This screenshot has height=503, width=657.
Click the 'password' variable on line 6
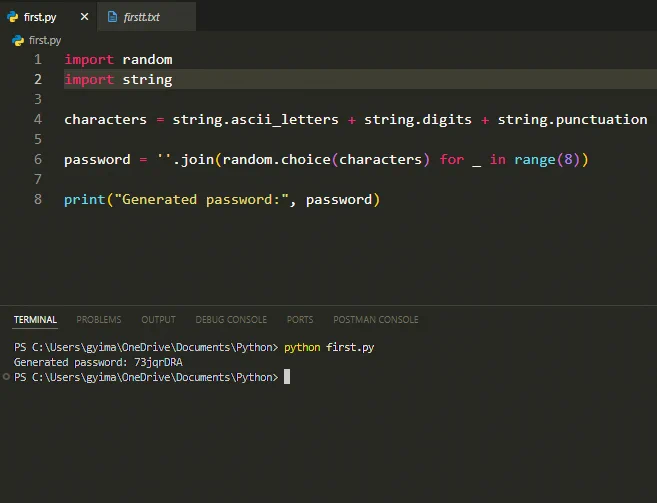click(x=97, y=160)
